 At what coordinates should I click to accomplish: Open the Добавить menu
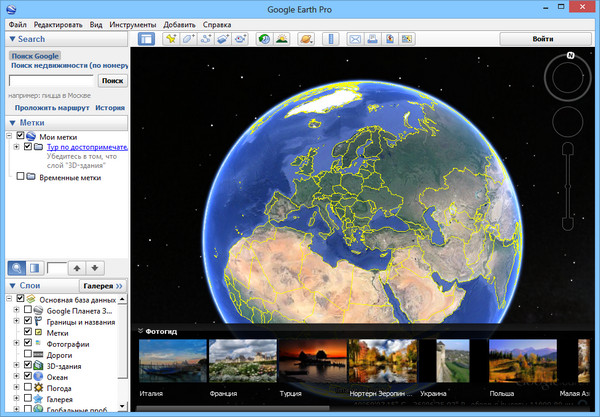(x=178, y=23)
